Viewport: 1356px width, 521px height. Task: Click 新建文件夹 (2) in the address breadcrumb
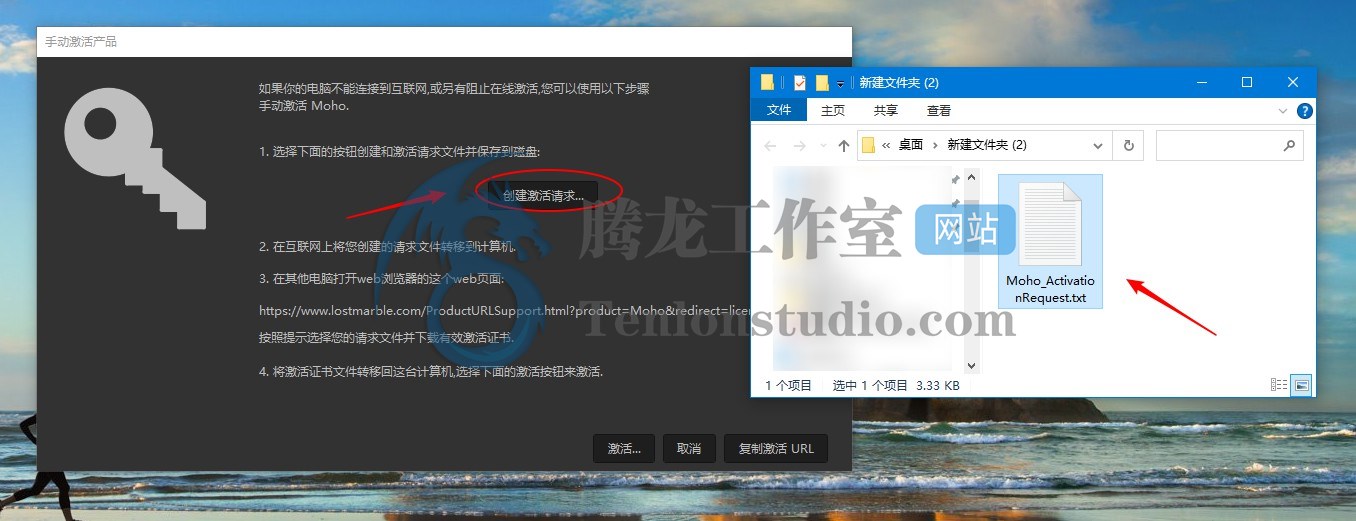(986, 145)
